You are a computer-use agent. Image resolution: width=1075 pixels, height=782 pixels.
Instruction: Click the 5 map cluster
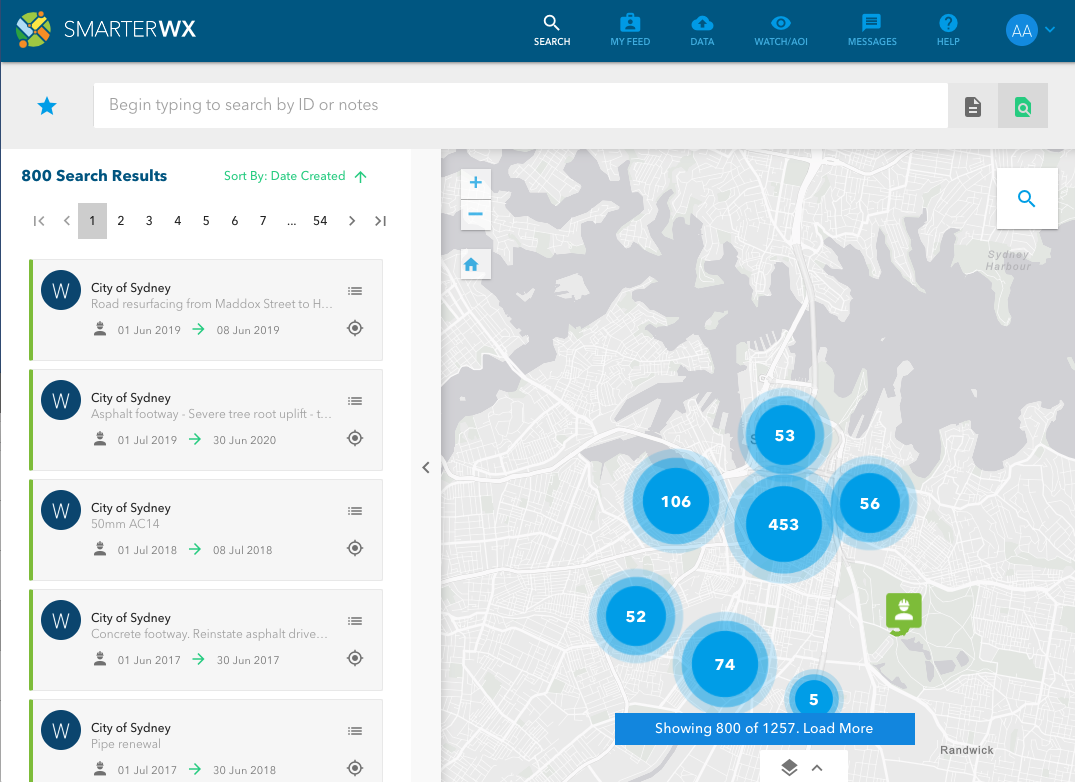coord(814,699)
